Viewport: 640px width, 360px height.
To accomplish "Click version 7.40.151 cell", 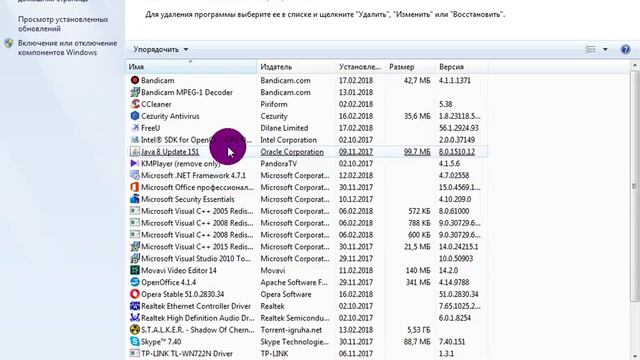I will pyautogui.click(x=452, y=342).
